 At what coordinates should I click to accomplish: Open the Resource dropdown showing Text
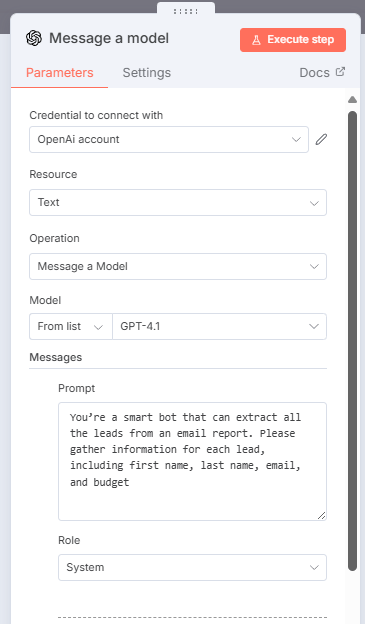[178, 203]
